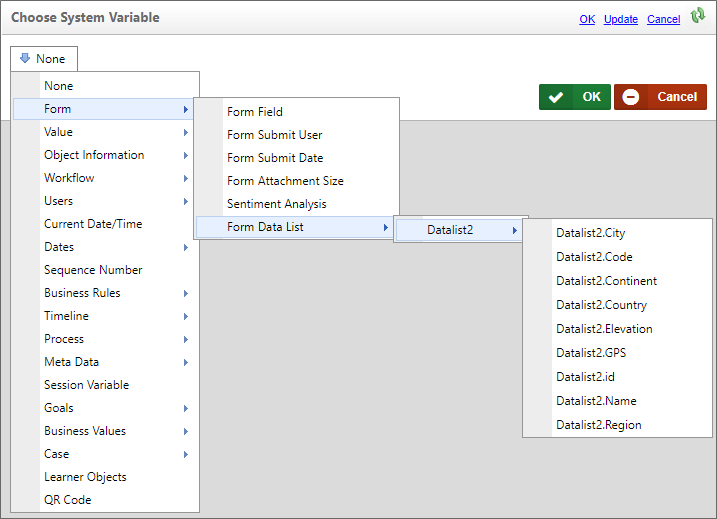Pick Datalist2.Region from the list
The image size is (717, 519).
pyautogui.click(x=598, y=425)
